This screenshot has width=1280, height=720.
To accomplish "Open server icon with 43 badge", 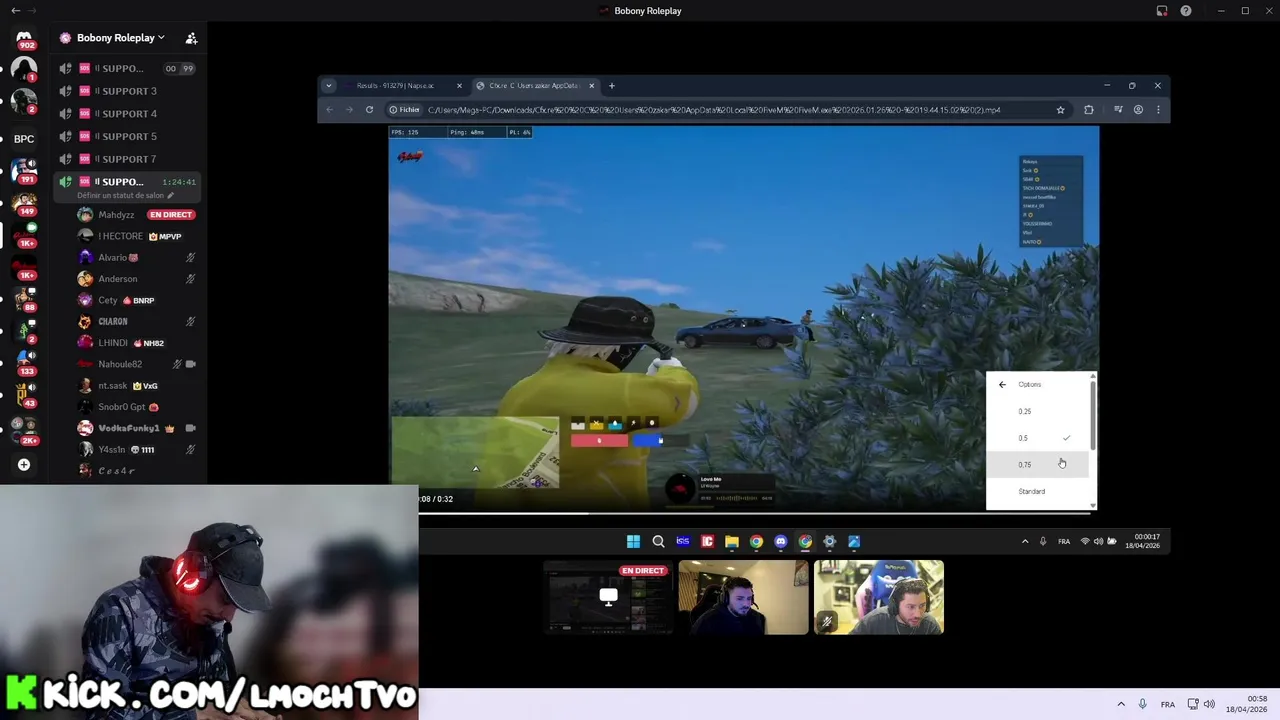I will click(x=24, y=394).
